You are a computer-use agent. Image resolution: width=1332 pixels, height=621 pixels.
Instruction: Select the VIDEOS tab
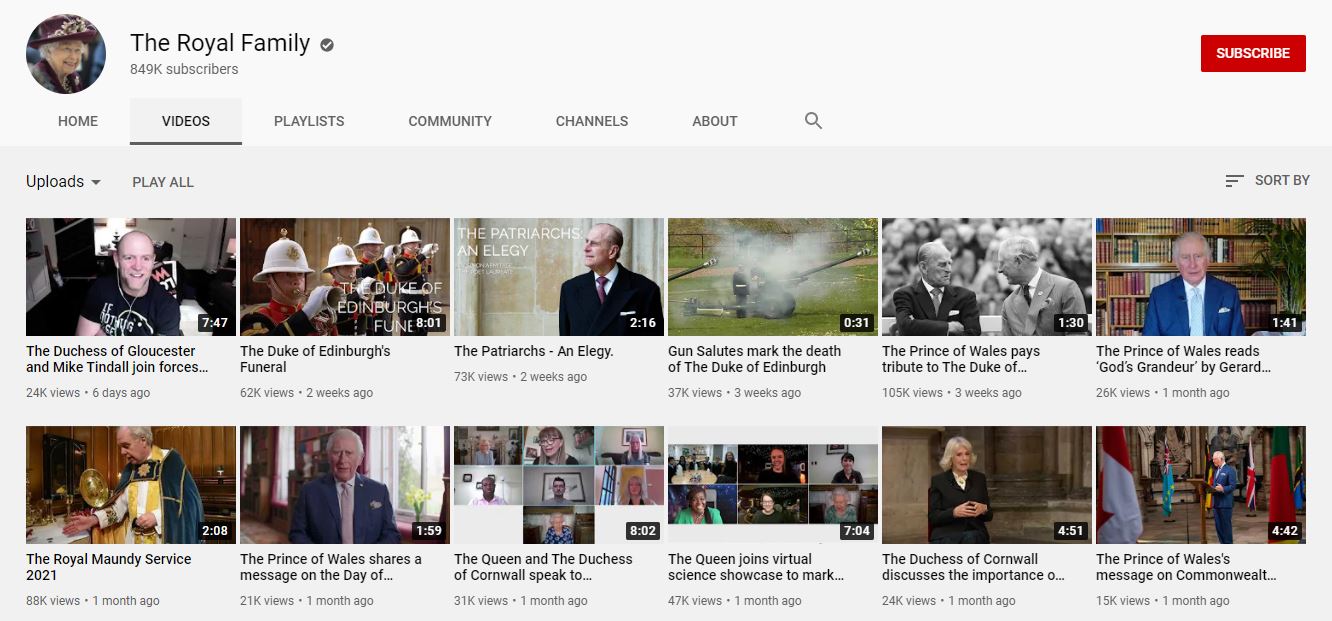[186, 121]
